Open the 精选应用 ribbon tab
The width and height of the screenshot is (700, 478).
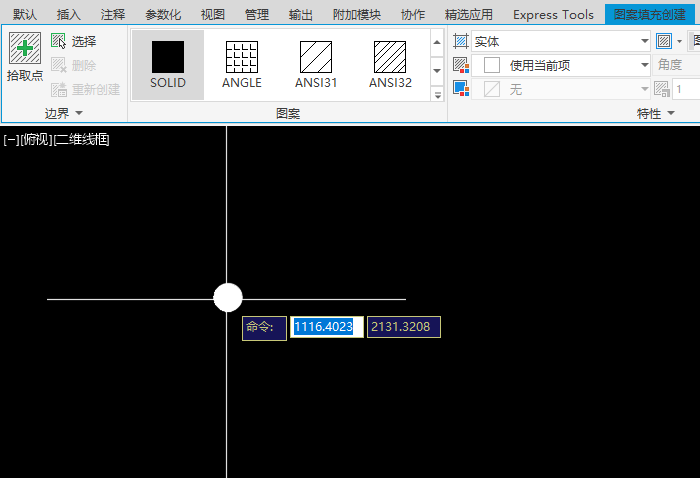point(469,15)
